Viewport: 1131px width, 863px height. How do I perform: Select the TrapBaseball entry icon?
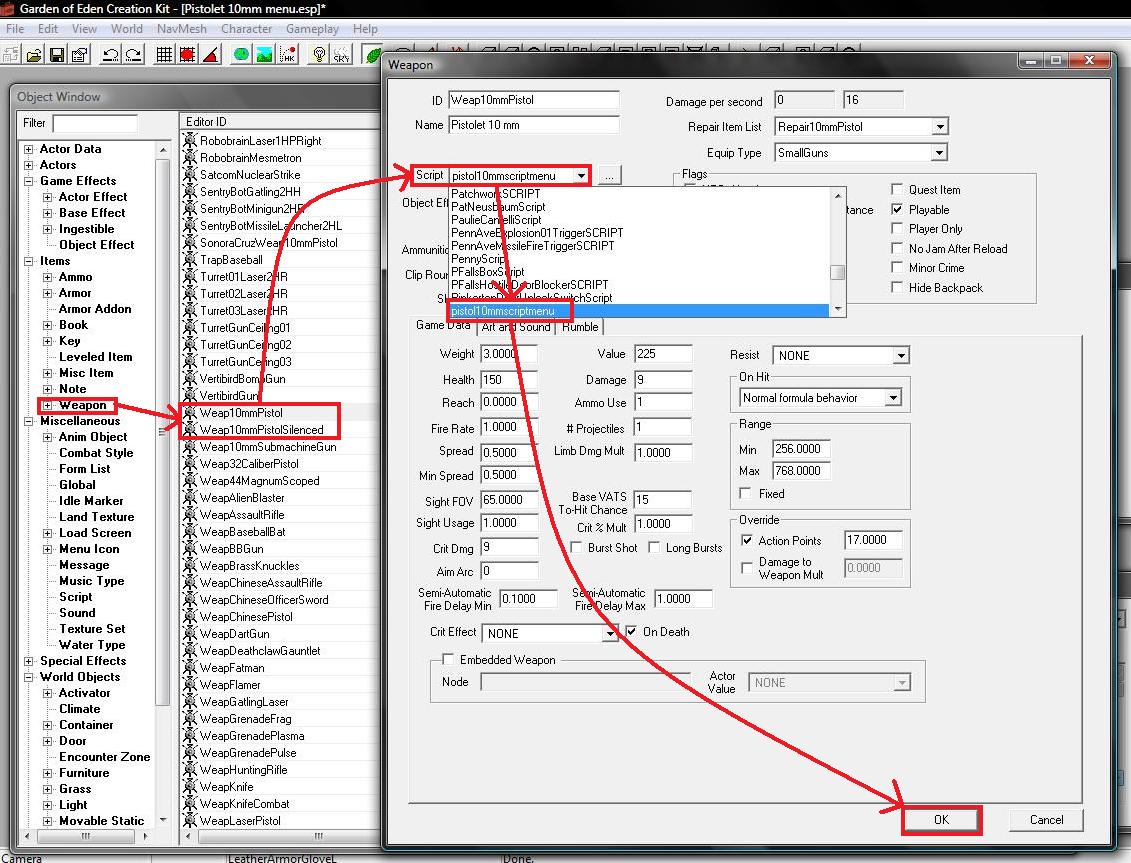190,259
